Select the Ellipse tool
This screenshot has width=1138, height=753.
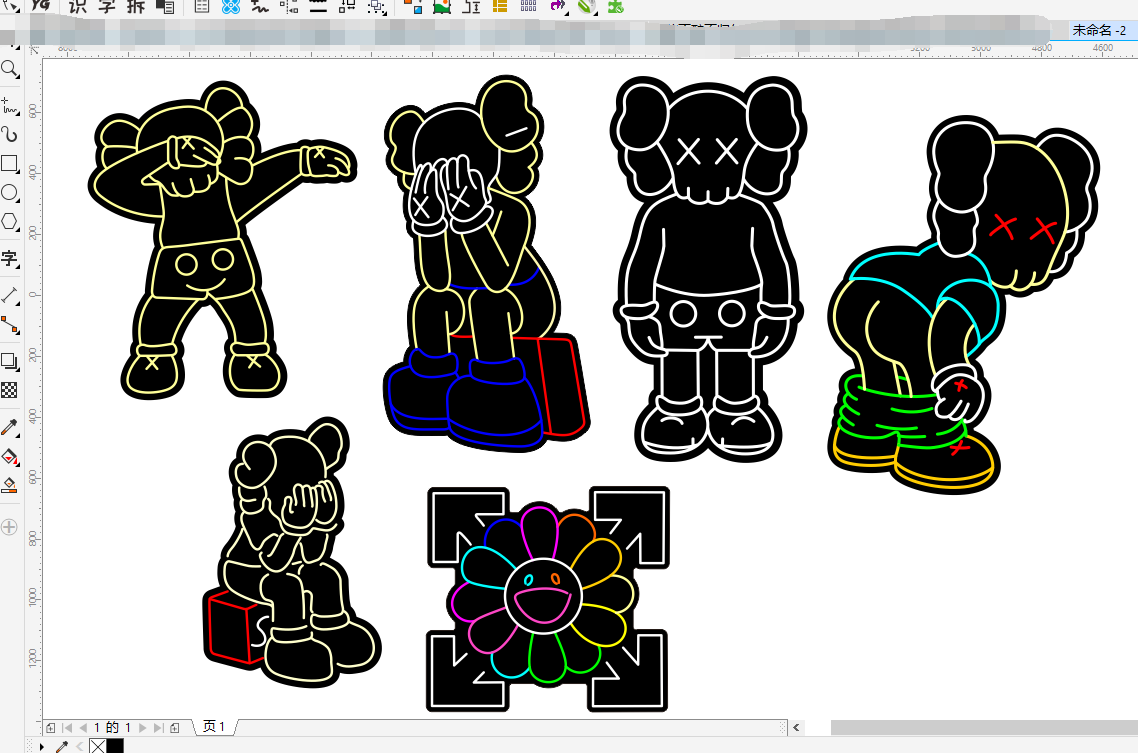[x=9, y=193]
